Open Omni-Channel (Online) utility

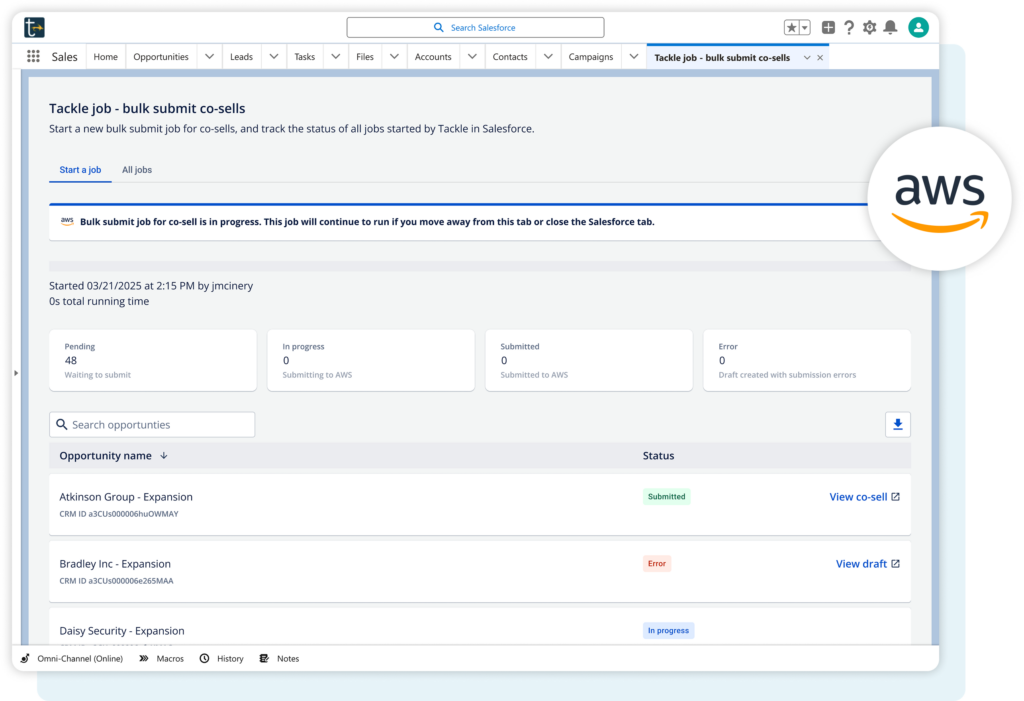[x=72, y=659]
